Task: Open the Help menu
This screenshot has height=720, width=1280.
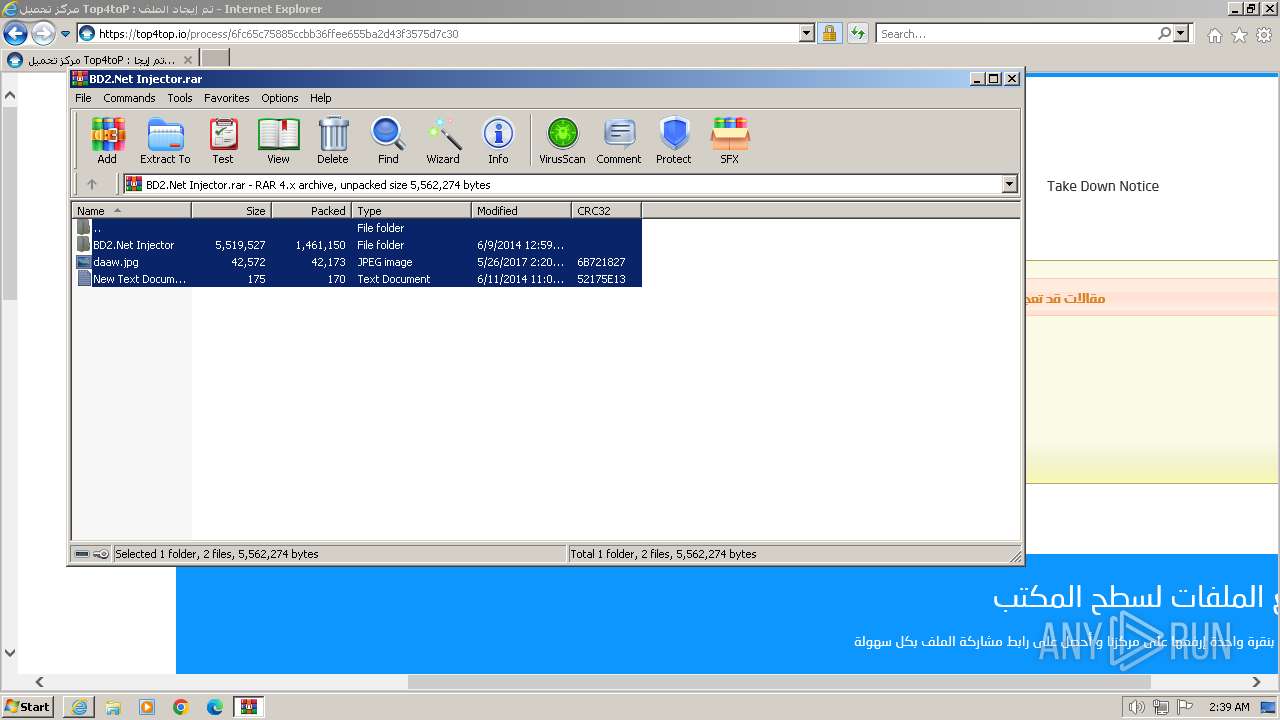Action: 321,98
